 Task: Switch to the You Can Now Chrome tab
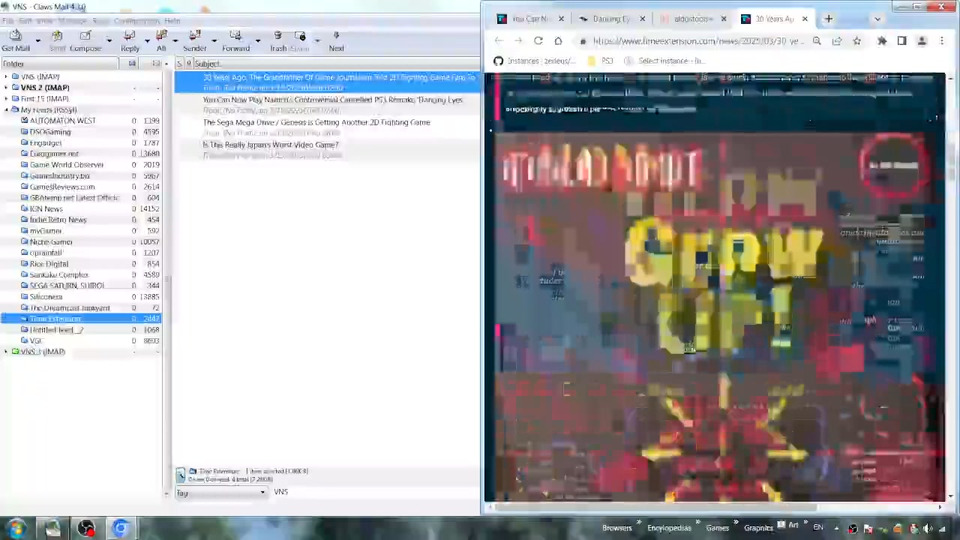(530, 19)
